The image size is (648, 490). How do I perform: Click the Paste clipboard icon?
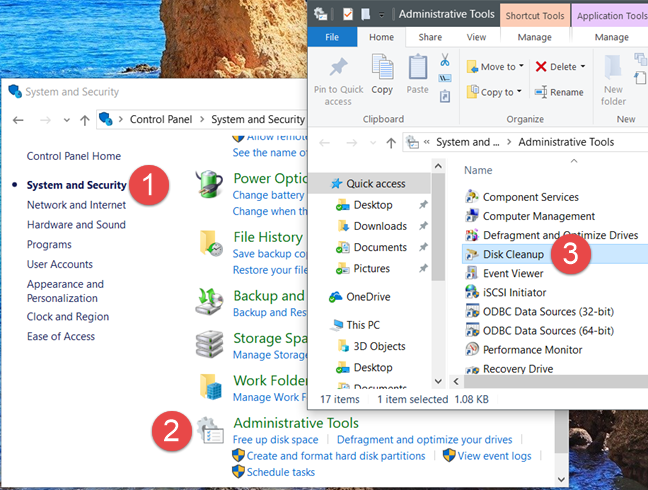(x=417, y=67)
